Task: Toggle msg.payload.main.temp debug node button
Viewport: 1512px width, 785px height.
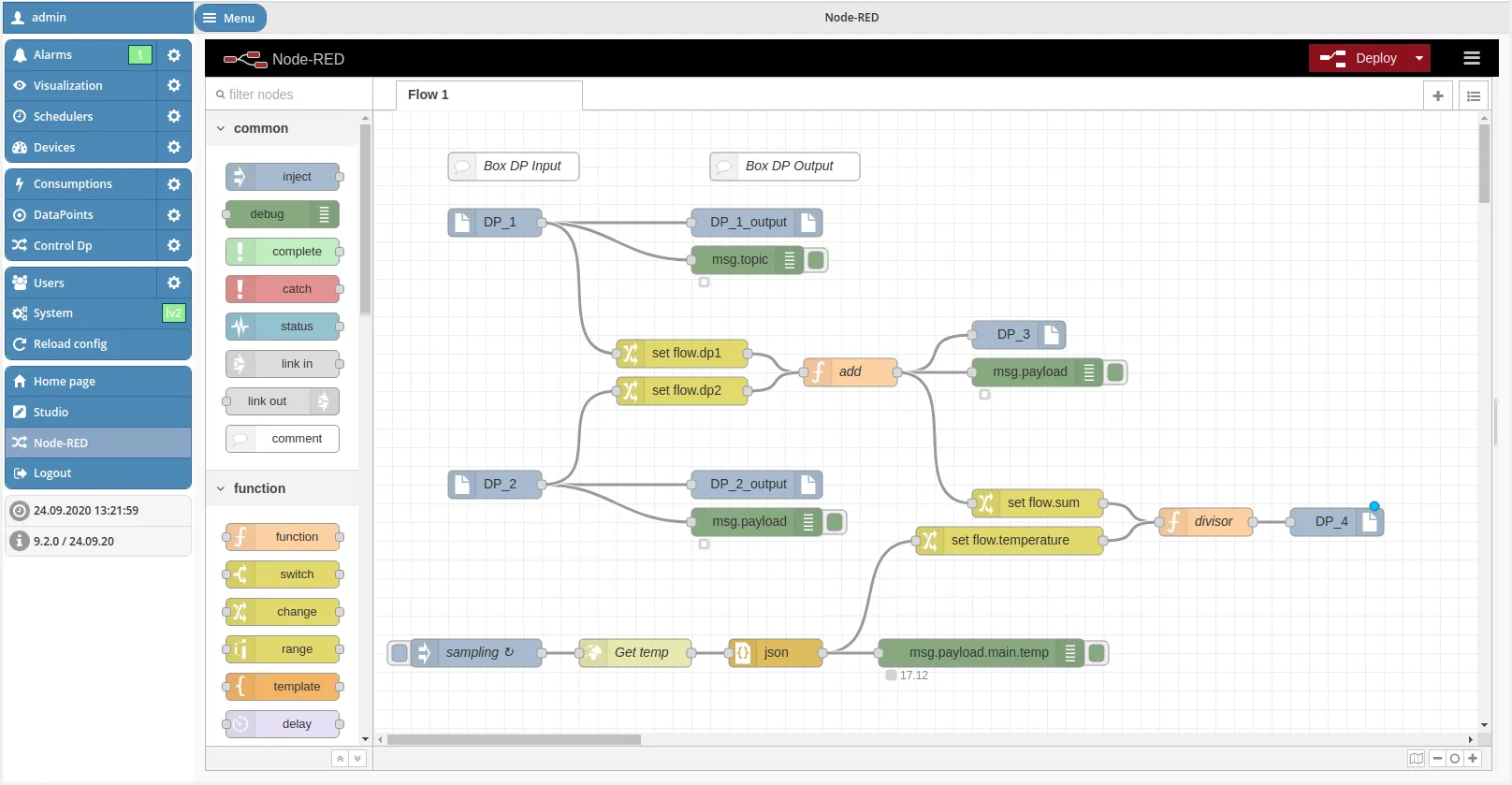Action: pyautogui.click(x=1097, y=653)
